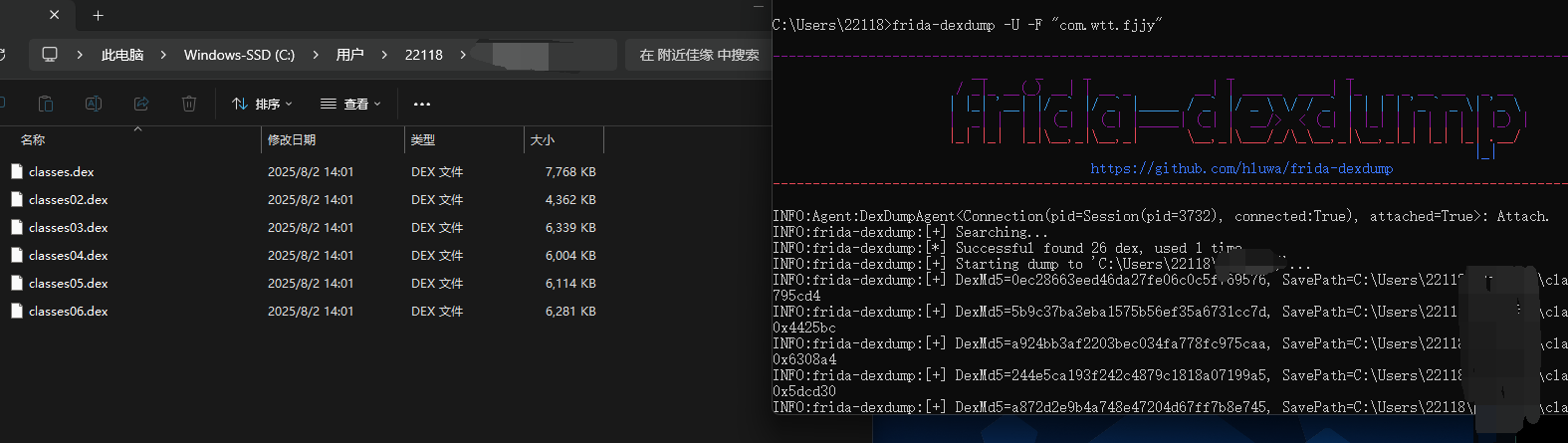Click the classes05.dex file icon
Screen dimensions: 1568x443
pos(17,283)
